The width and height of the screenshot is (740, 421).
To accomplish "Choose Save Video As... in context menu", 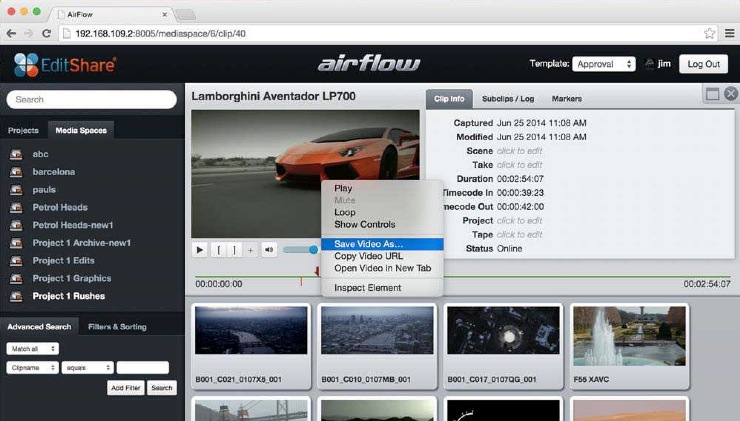I will point(382,244).
